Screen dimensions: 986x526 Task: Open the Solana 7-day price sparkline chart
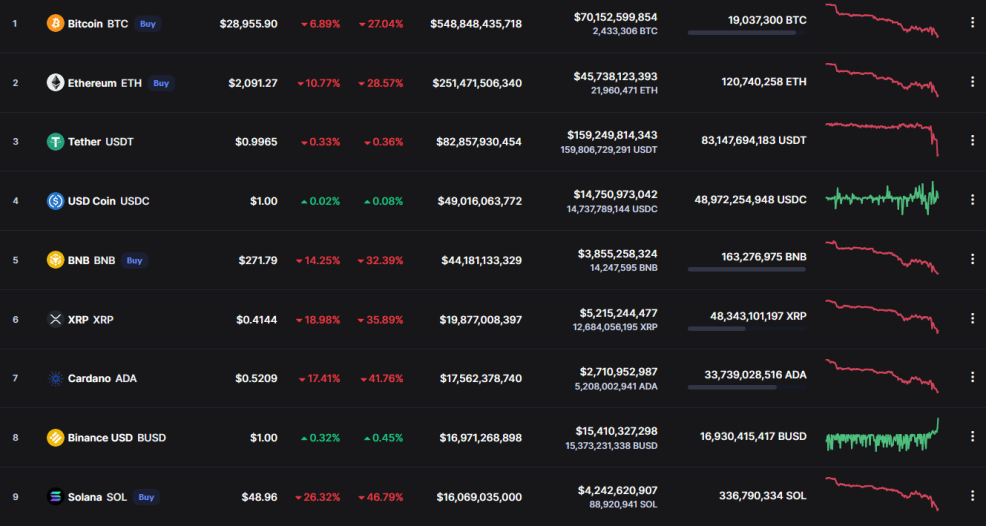(x=882, y=494)
